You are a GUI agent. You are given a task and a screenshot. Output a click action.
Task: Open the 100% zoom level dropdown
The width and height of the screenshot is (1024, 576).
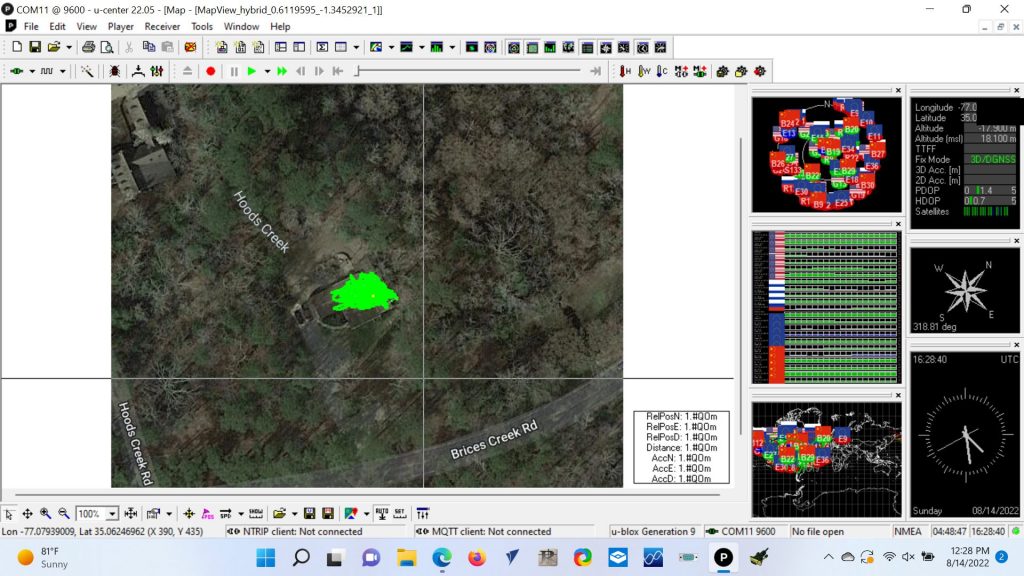tap(112, 514)
